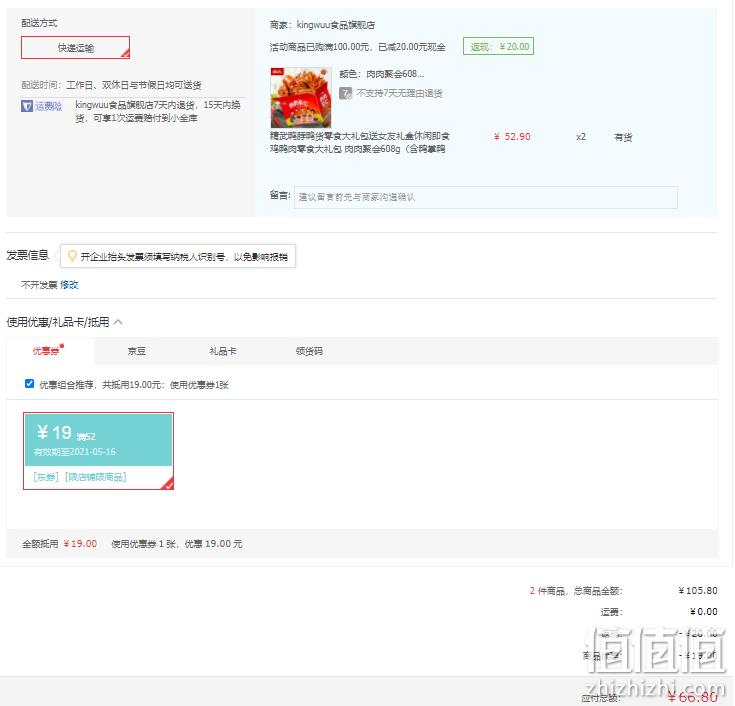Click the unit price ¥52.90
This screenshot has width=735, height=706.
512,136
